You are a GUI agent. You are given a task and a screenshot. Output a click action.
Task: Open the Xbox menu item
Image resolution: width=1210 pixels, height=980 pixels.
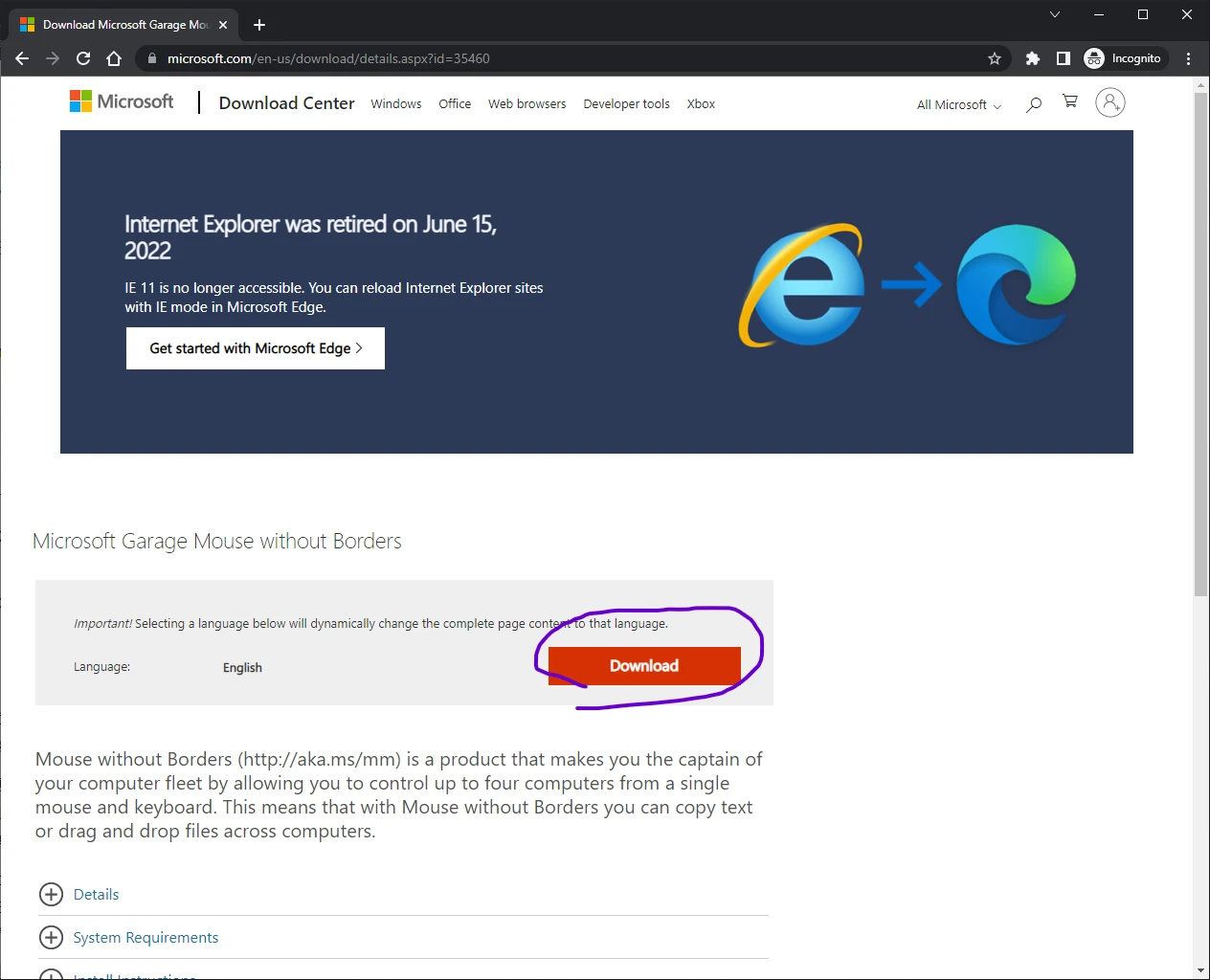pos(701,103)
